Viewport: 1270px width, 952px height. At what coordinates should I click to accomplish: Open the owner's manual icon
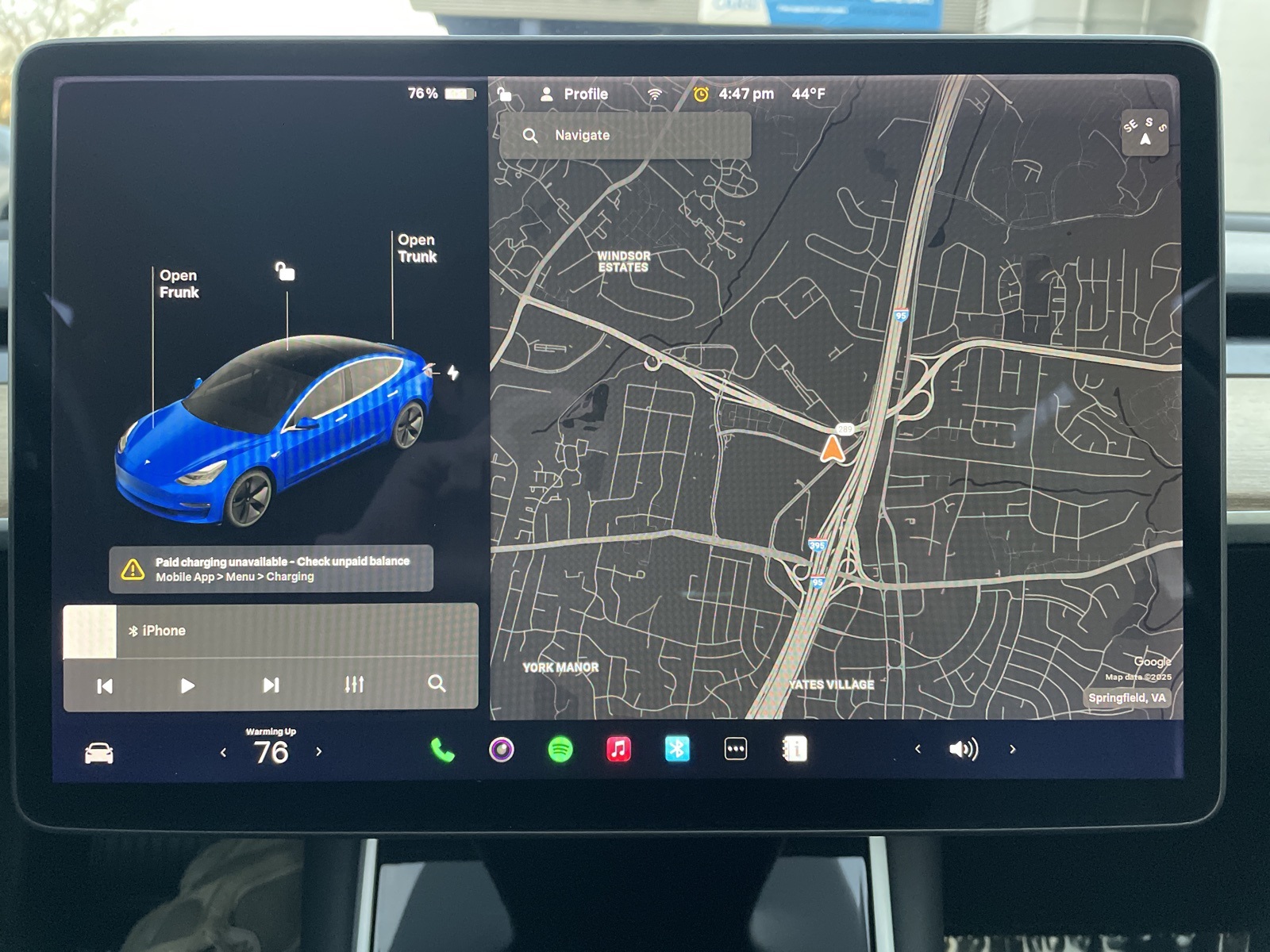click(795, 750)
